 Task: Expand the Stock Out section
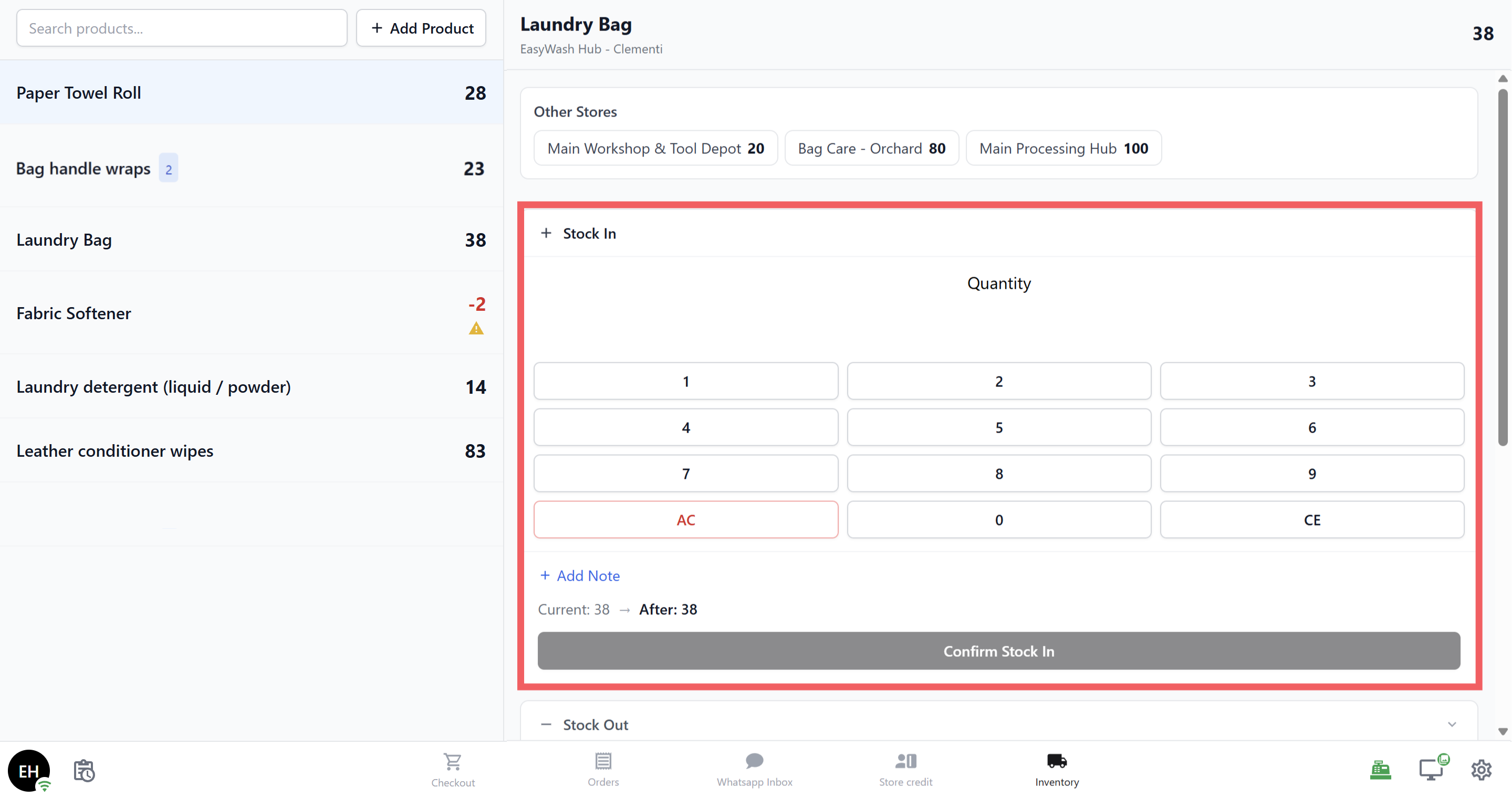click(x=595, y=724)
